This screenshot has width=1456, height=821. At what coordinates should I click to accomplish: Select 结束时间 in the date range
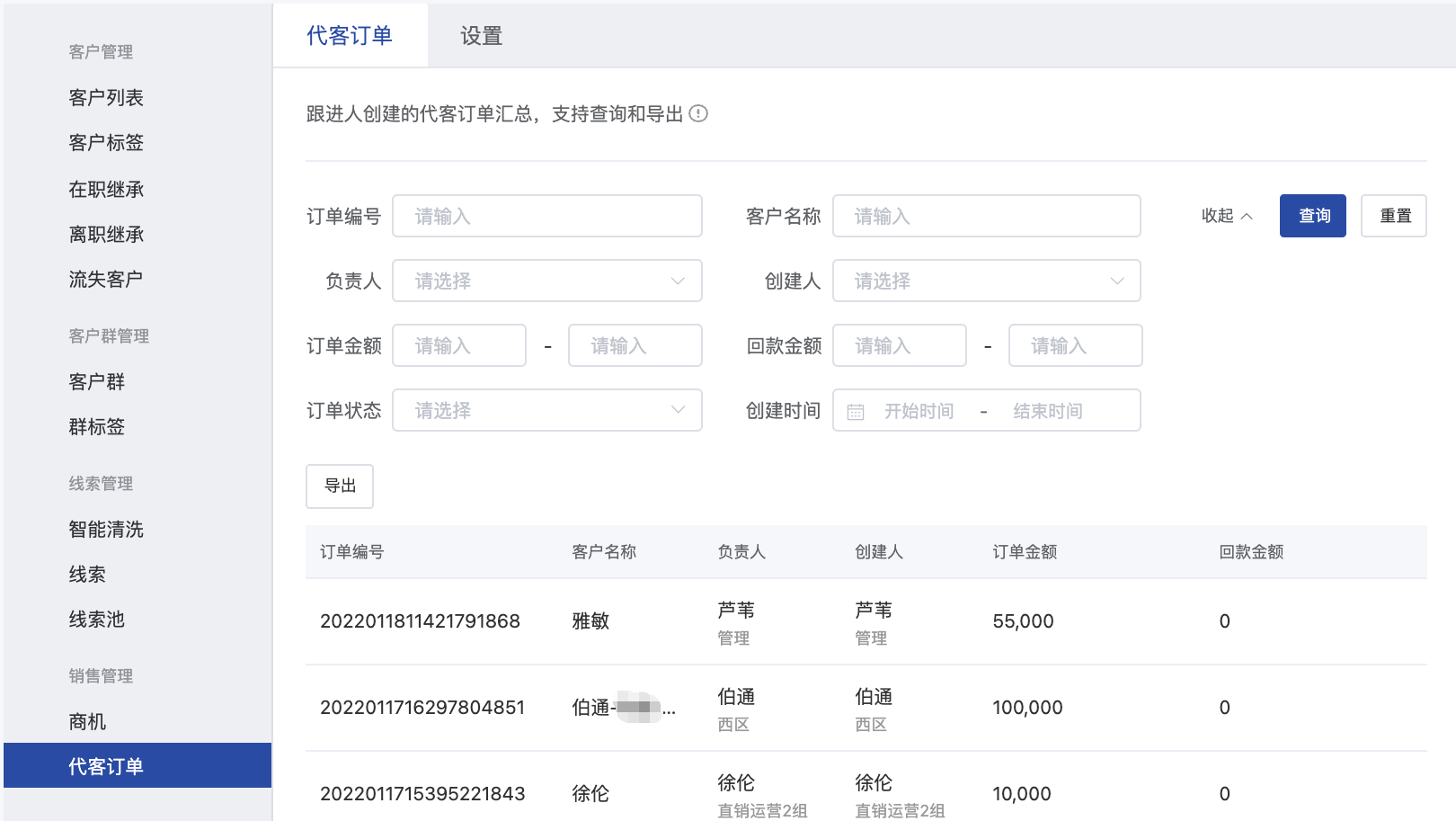[1048, 411]
